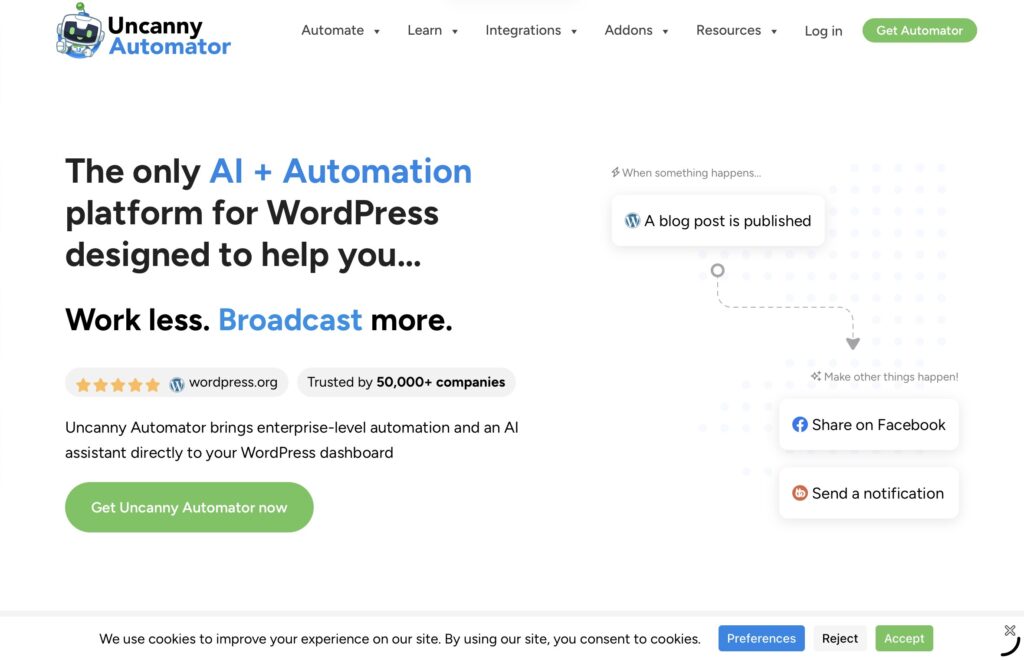Click the Log in link
Screen dimensions: 1024x660
point(823,31)
